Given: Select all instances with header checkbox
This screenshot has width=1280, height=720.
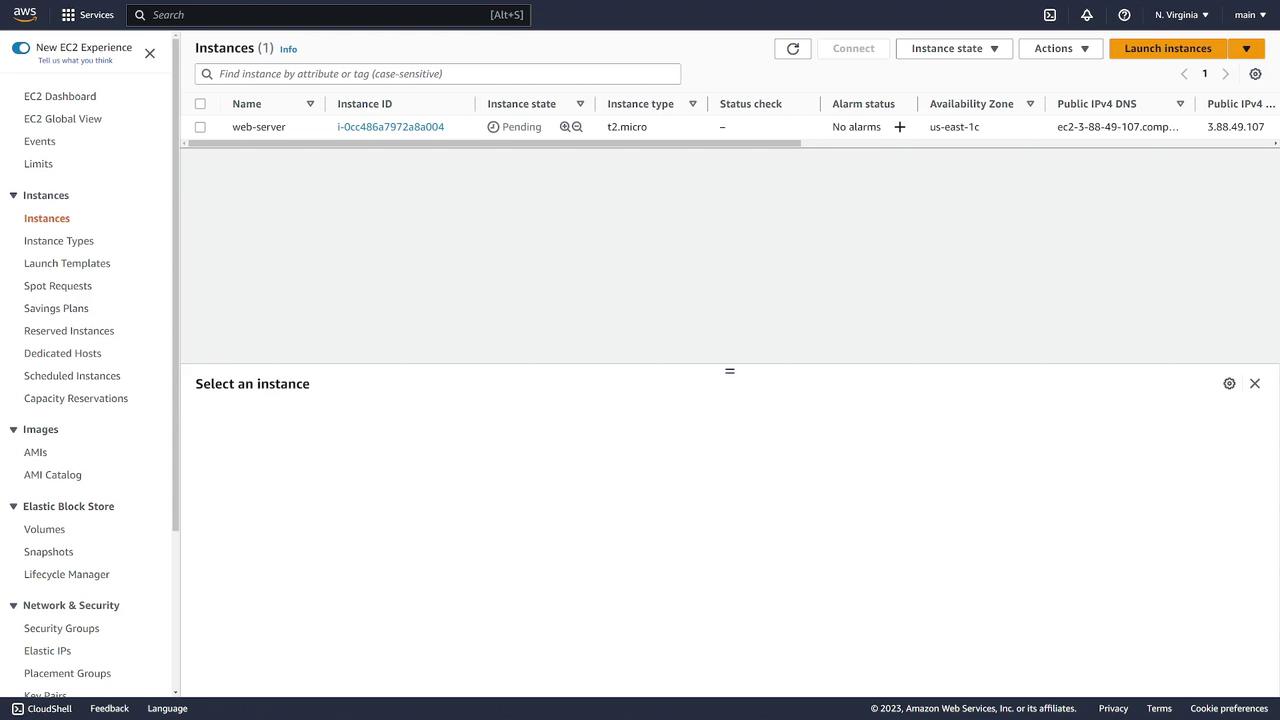Looking at the screenshot, I should coord(200,104).
